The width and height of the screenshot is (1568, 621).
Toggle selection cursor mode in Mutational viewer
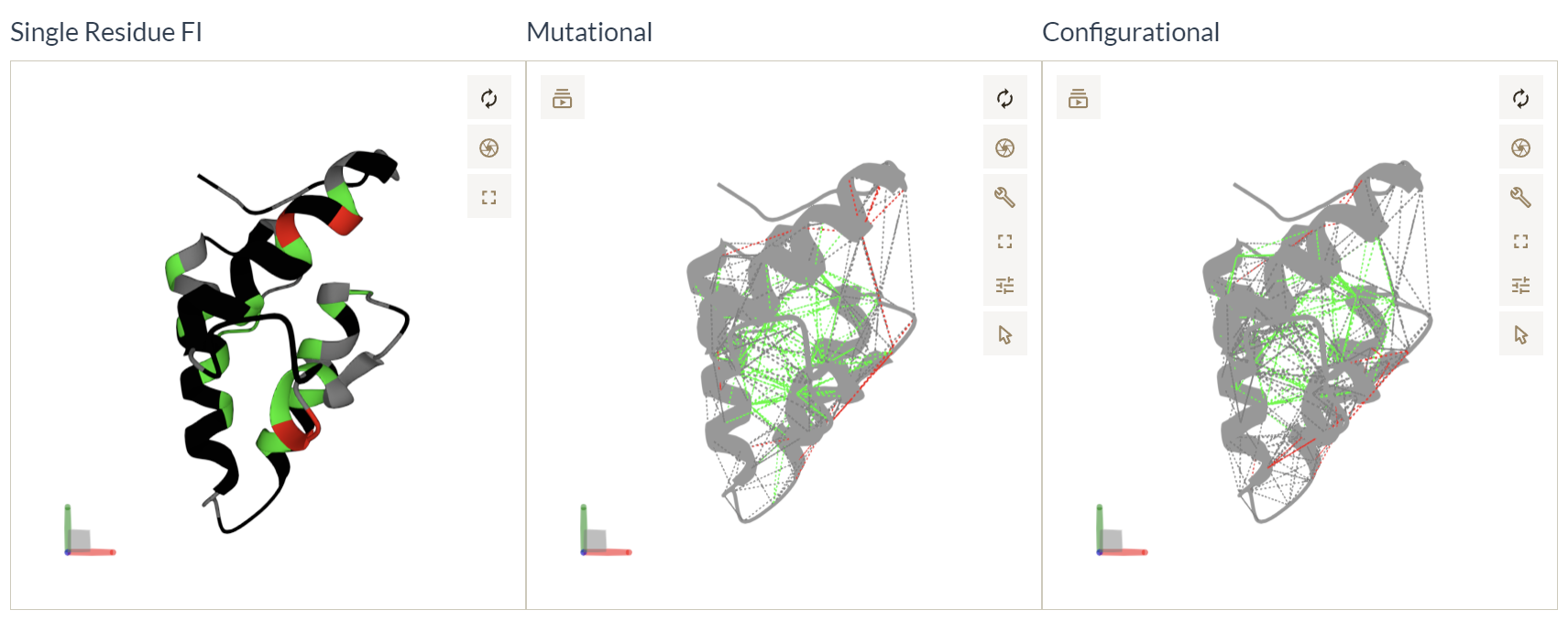pyautogui.click(x=1004, y=334)
